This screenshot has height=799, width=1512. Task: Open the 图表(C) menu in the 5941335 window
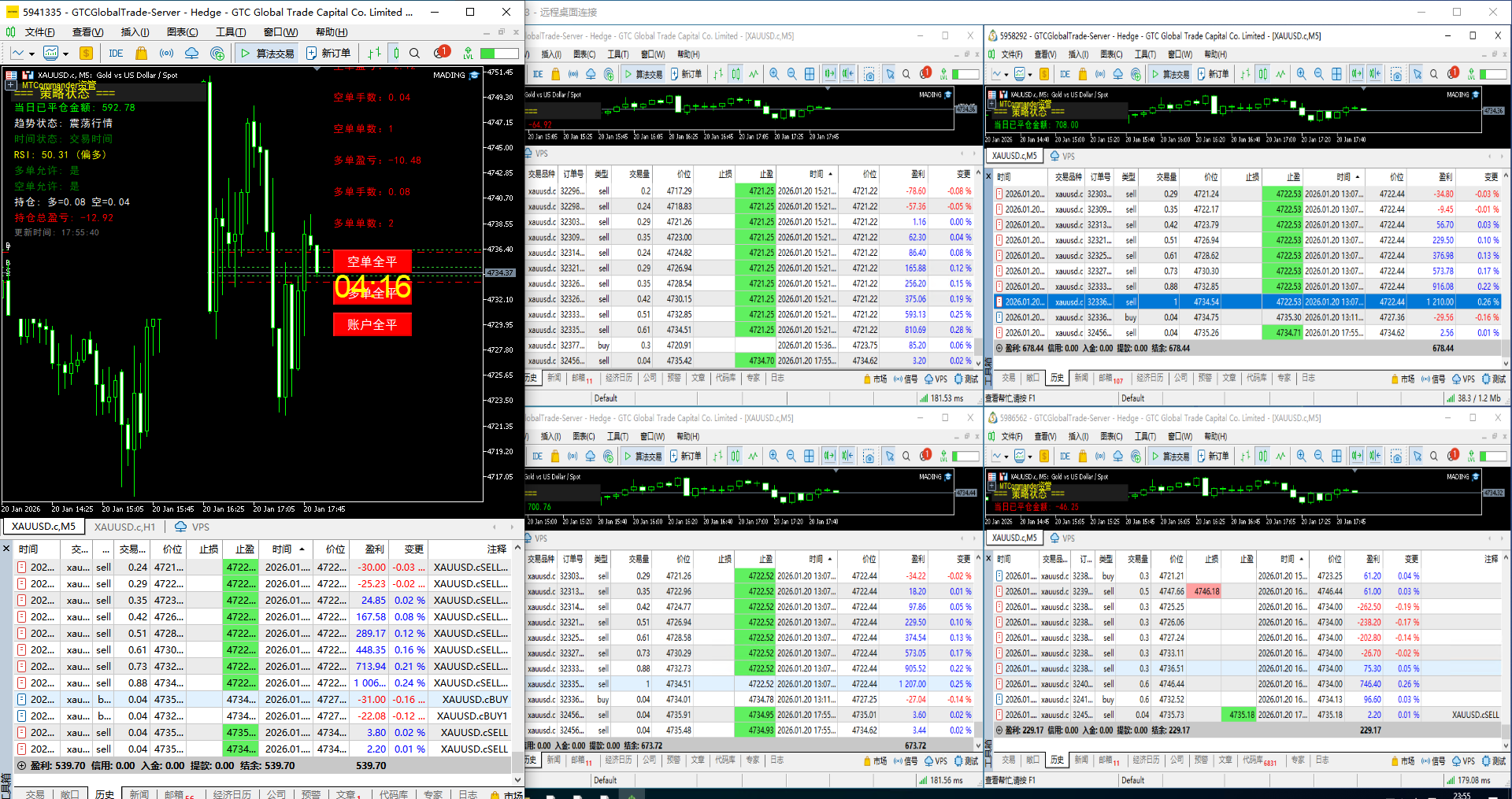[182, 32]
